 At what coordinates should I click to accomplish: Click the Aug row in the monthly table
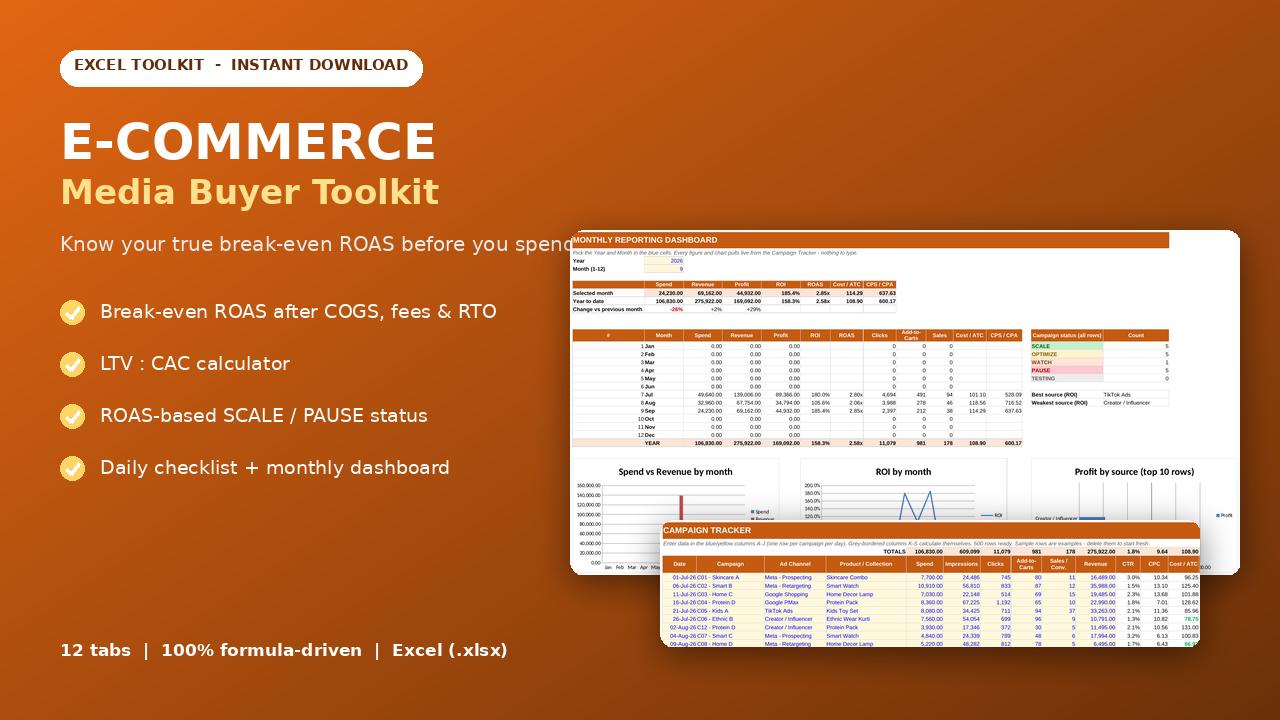(797, 403)
